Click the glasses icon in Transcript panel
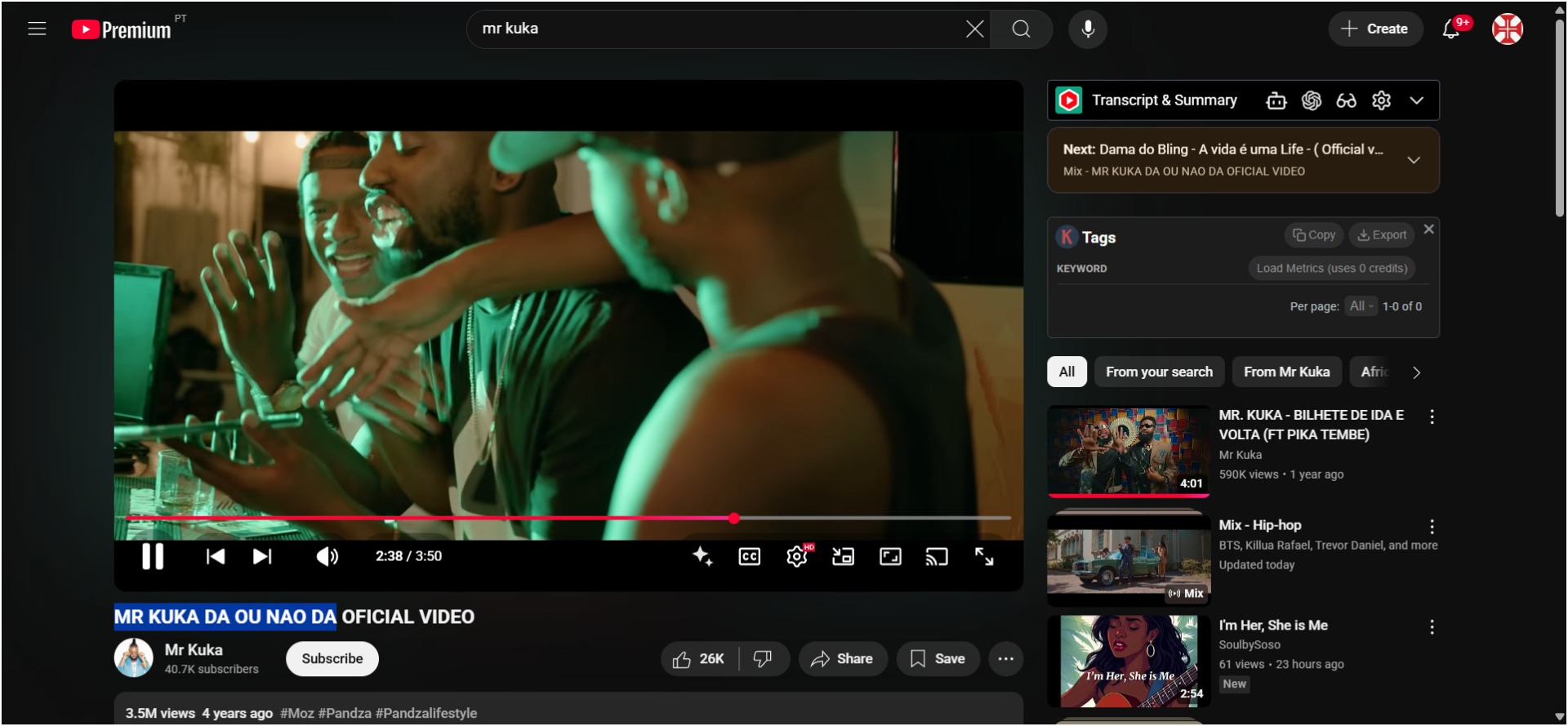The height and width of the screenshot is (726, 1568). point(1346,100)
